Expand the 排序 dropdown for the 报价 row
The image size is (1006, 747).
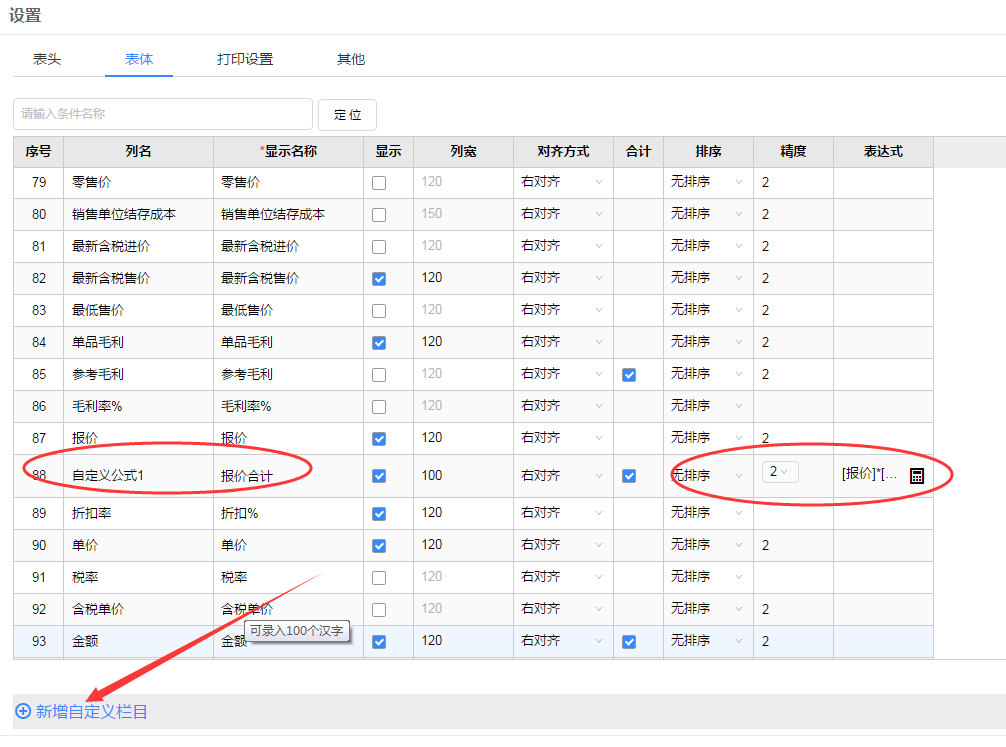coord(708,438)
